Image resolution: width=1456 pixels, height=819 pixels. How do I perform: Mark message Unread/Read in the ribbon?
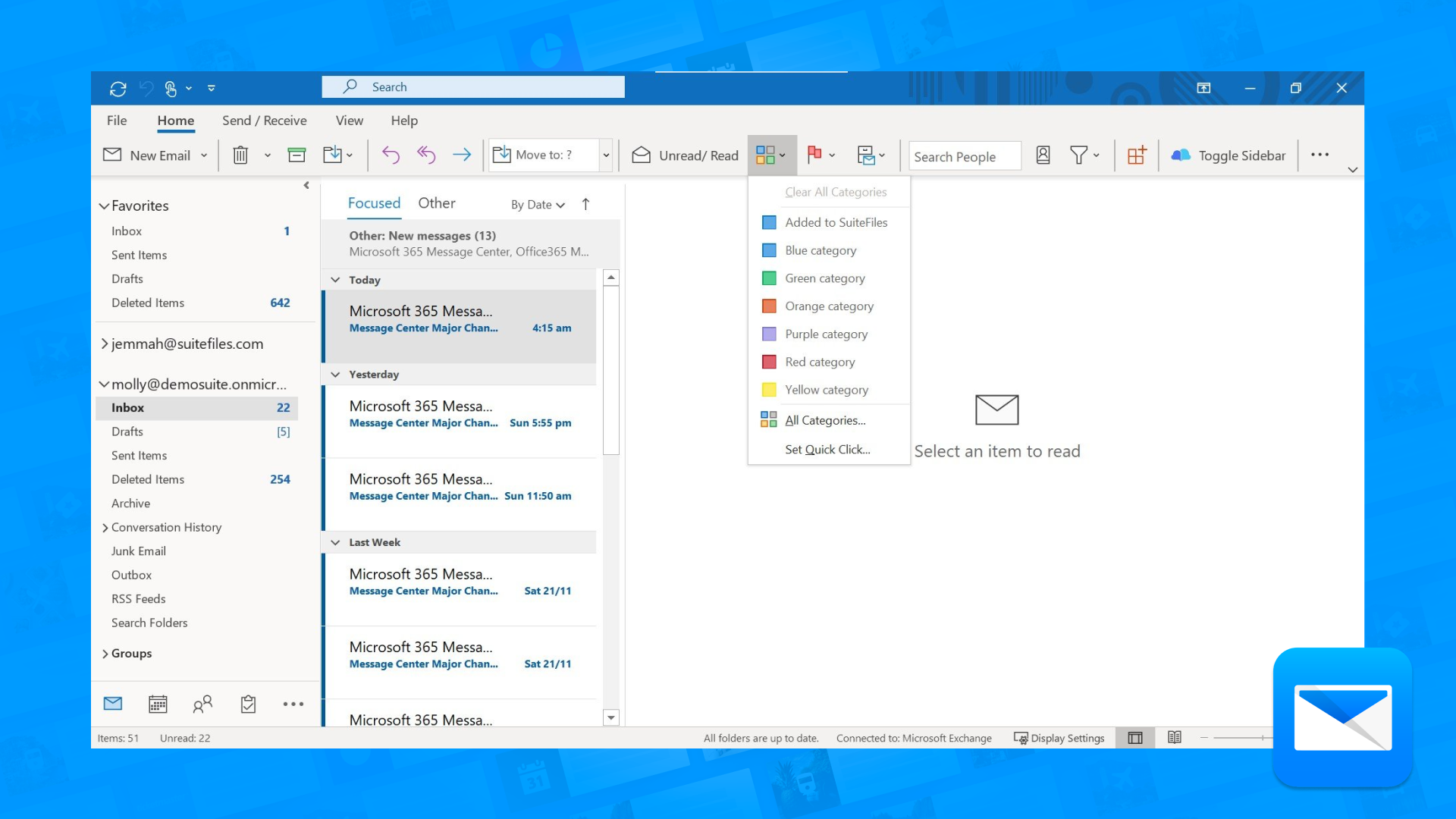pos(683,155)
